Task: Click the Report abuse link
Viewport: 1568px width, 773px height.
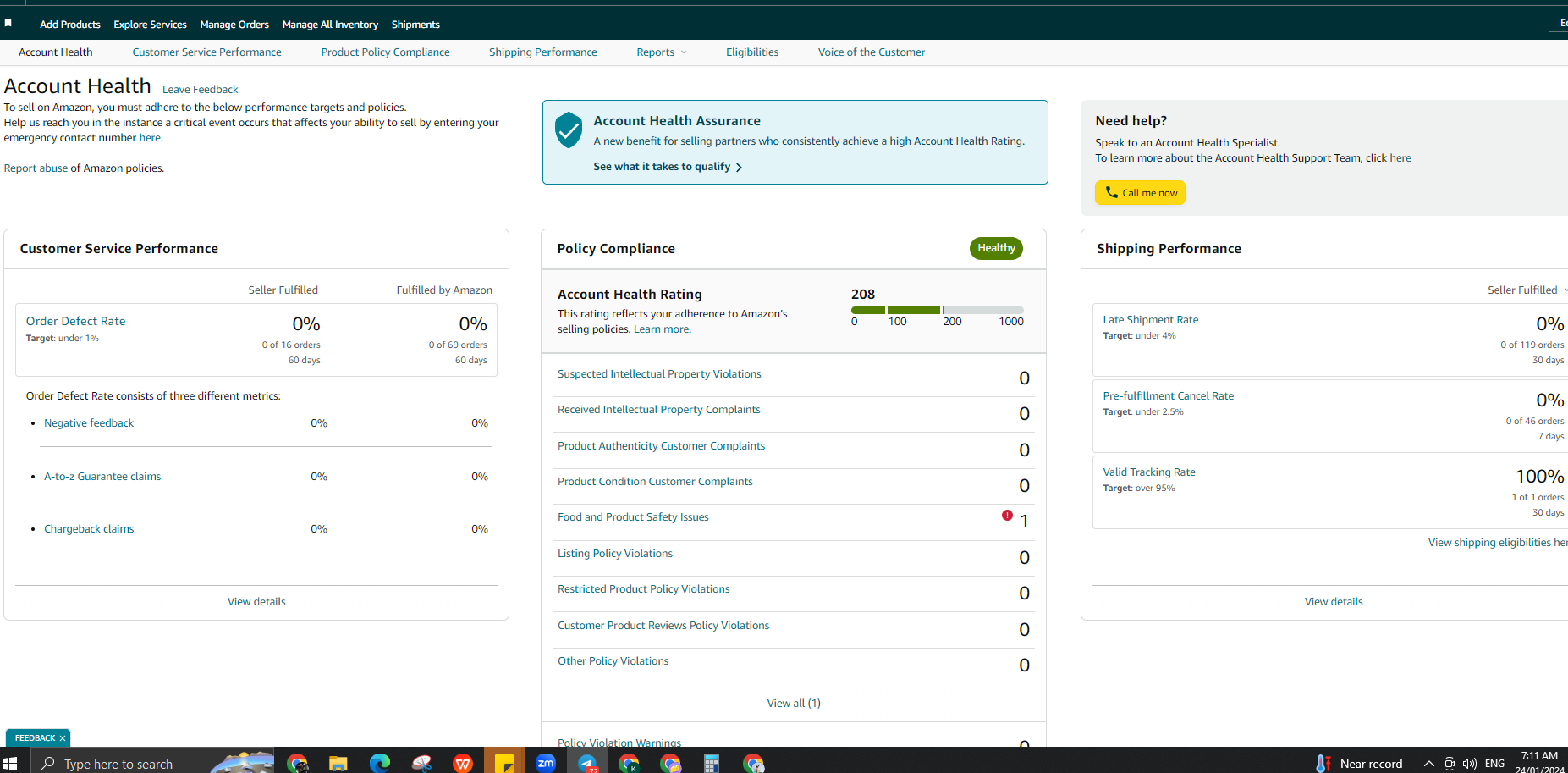Action: tap(36, 168)
